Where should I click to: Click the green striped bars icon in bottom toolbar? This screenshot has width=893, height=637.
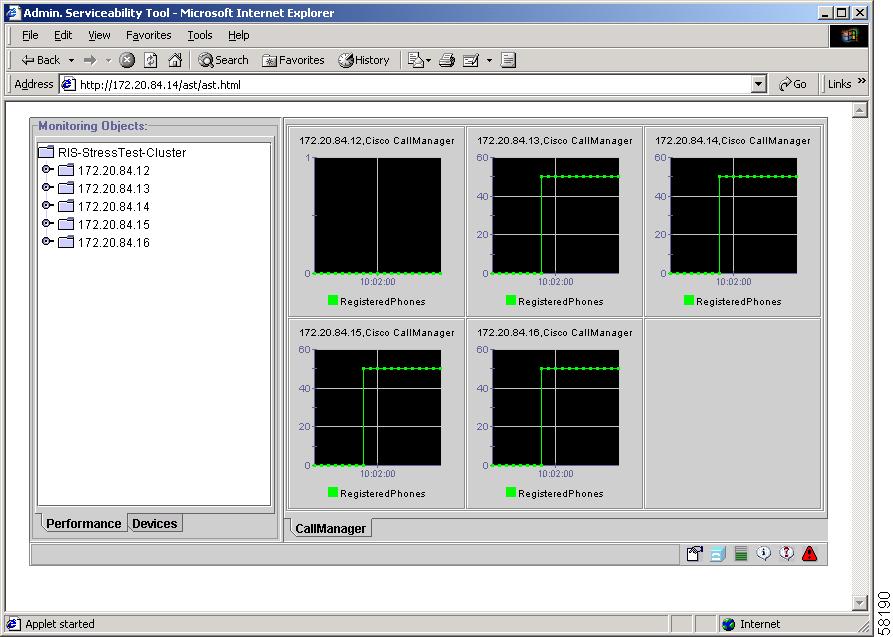click(741, 553)
